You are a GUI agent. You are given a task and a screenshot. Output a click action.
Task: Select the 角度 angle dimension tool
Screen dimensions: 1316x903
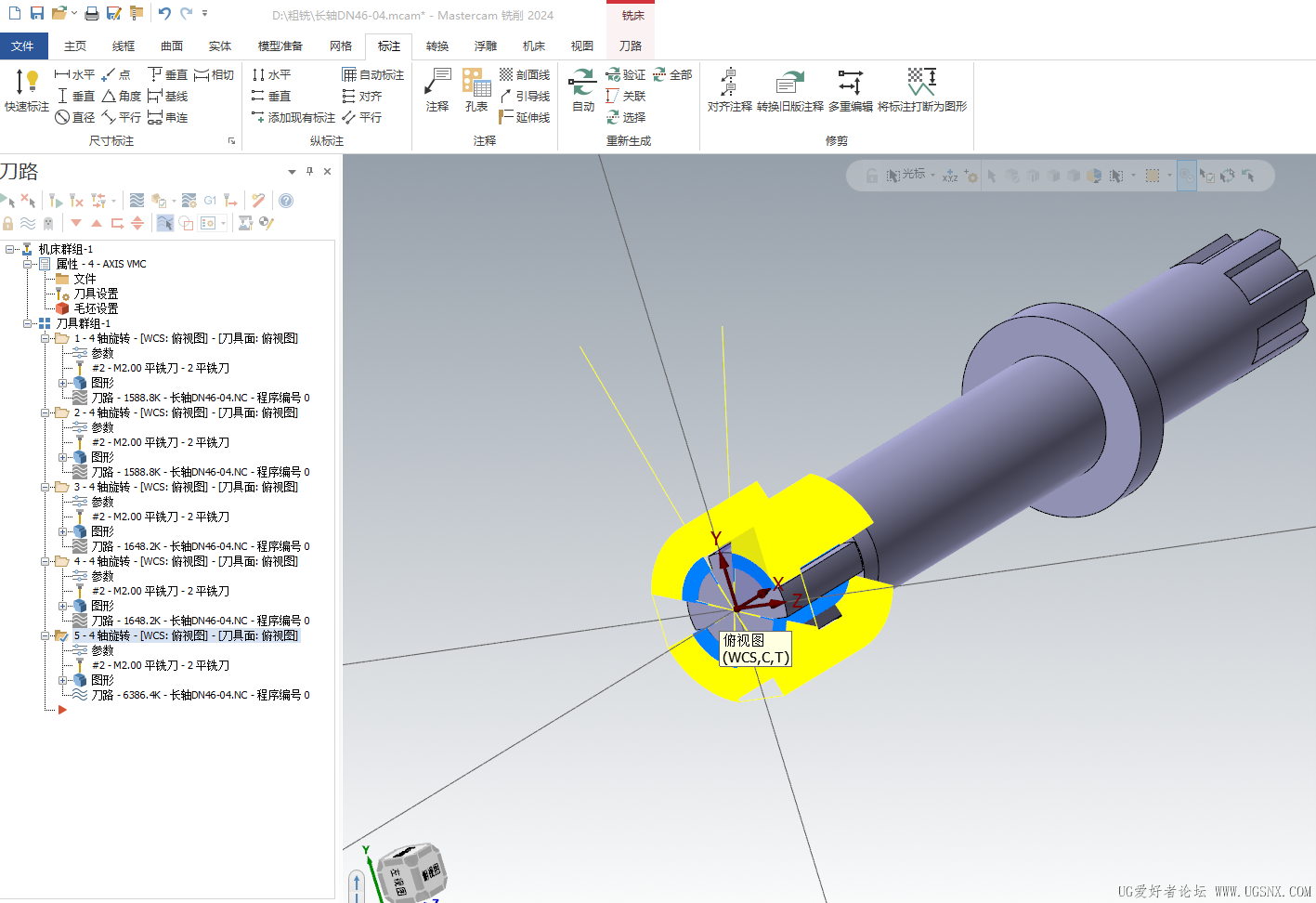point(122,96)
